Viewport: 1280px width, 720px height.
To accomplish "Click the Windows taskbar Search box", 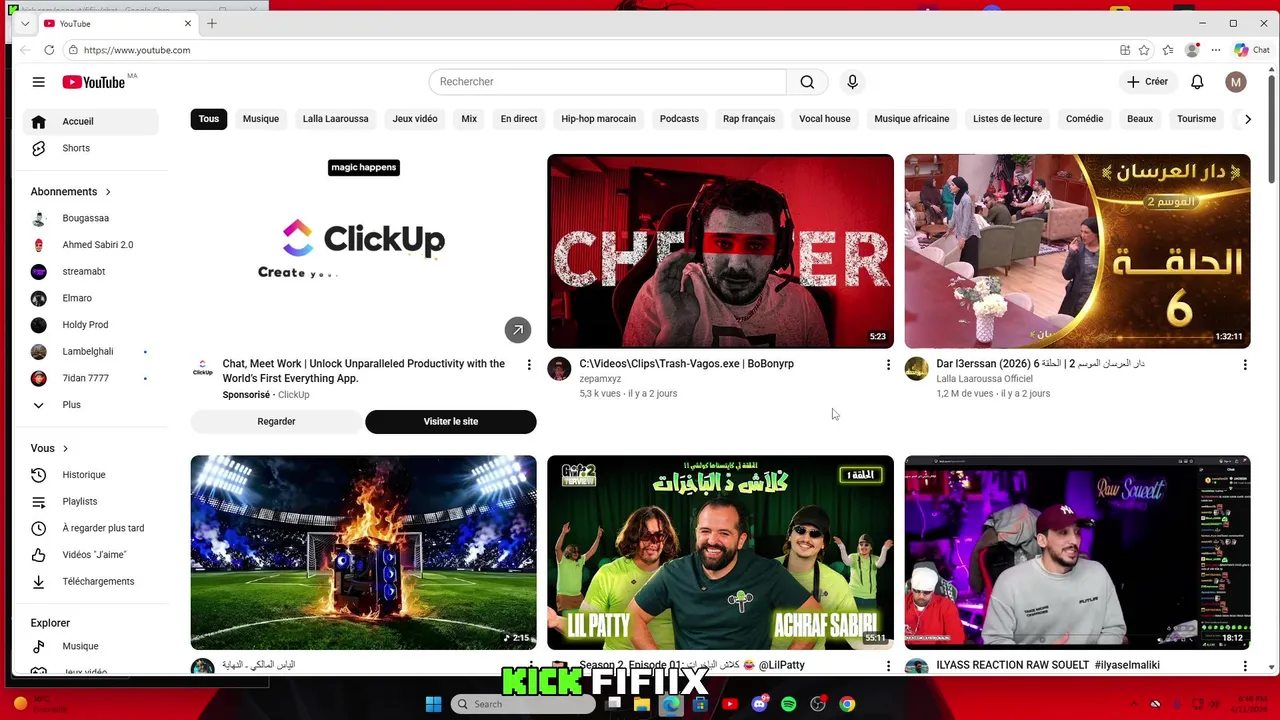I will (523, 704).
